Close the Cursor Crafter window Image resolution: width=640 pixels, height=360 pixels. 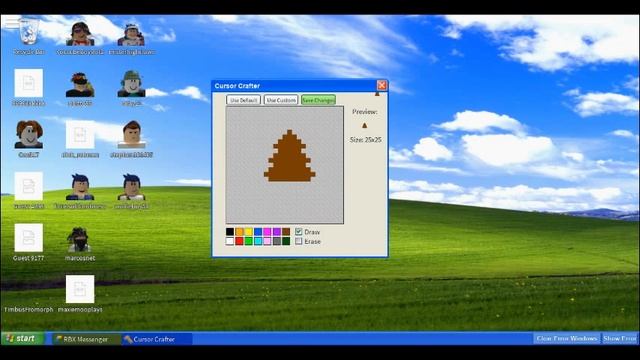click(382, 85)
